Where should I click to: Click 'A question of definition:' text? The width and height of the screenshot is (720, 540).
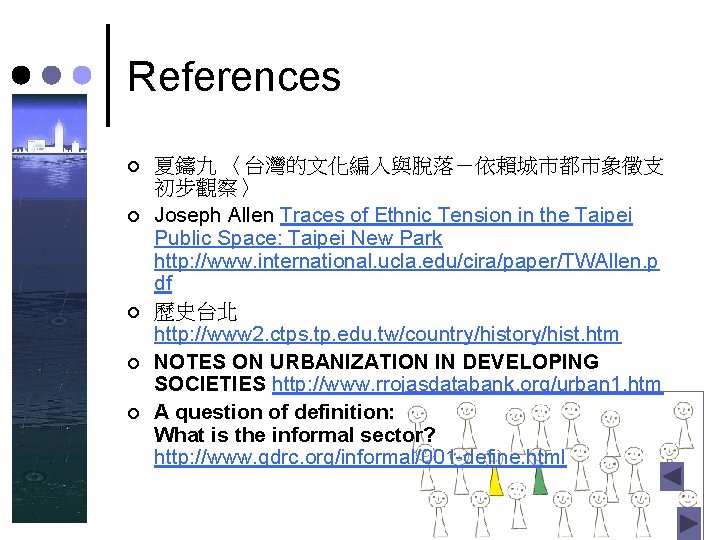(x=274, y=412)
